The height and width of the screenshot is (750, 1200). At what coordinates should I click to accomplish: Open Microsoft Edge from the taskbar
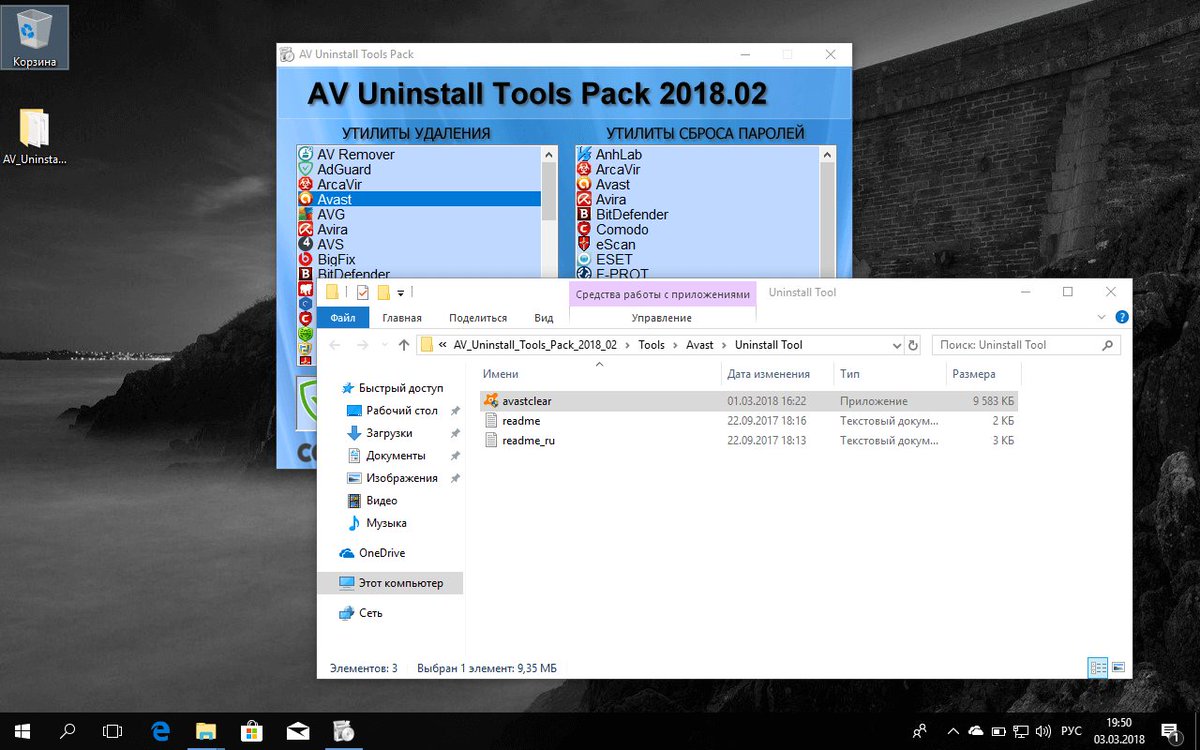point(160,731)
